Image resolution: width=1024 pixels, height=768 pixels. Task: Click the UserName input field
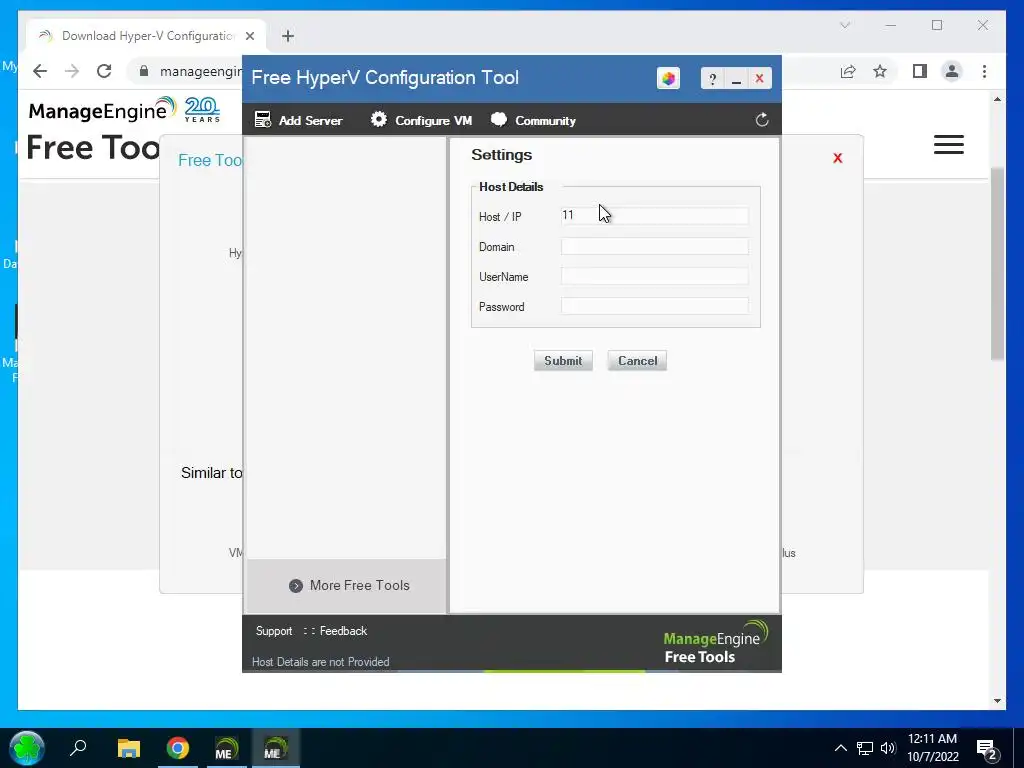point(654,276)
